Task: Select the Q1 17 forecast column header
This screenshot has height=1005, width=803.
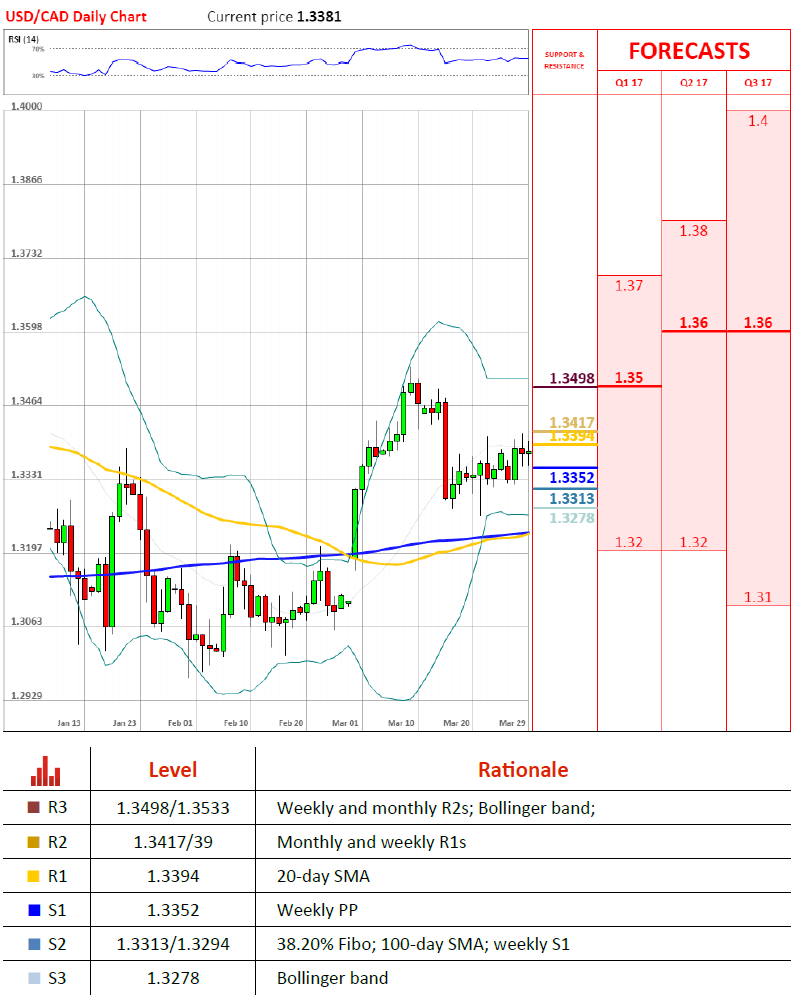Action: click(x=629, y=83)
